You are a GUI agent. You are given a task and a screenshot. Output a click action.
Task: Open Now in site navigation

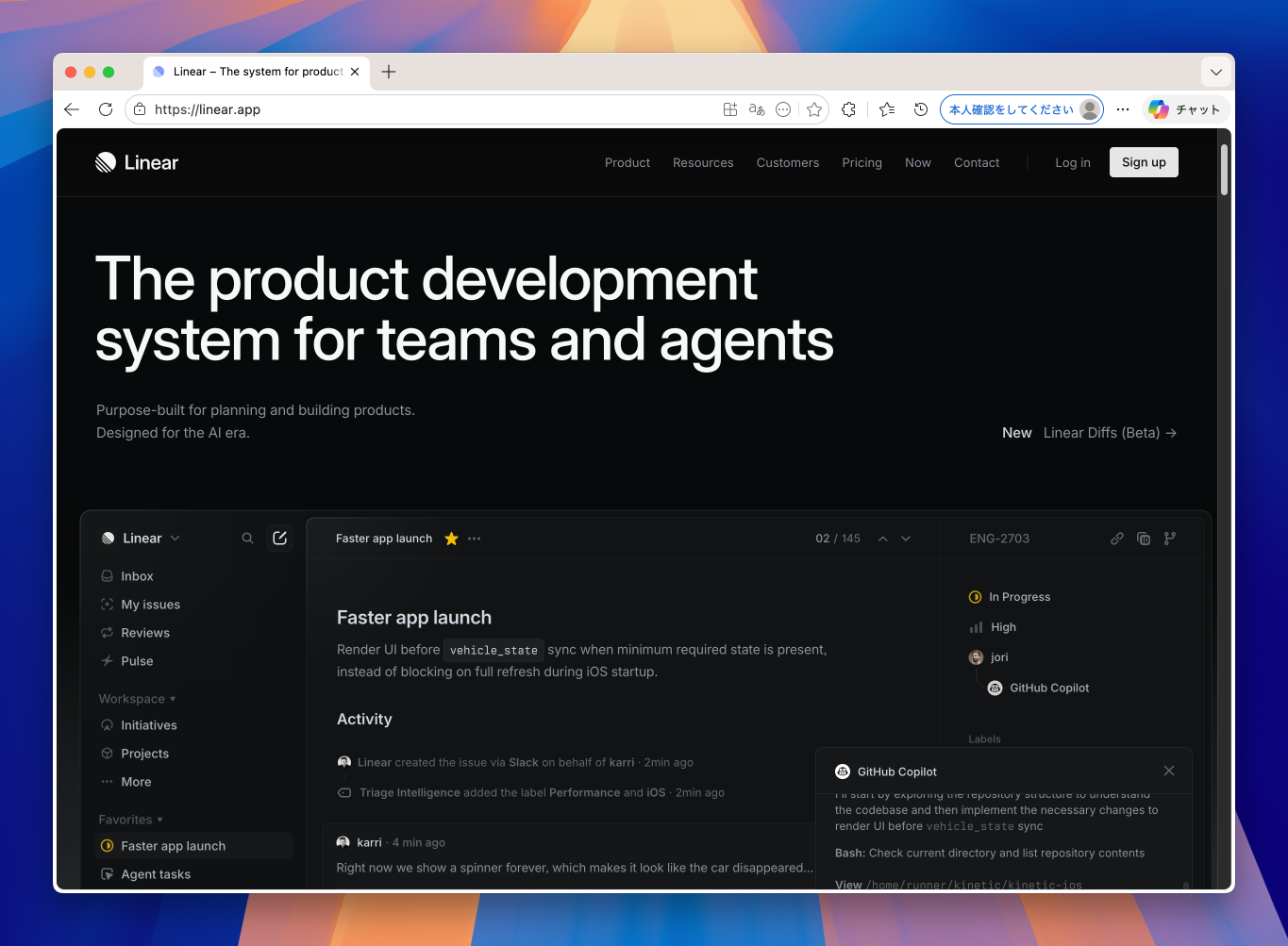[918, 162]
